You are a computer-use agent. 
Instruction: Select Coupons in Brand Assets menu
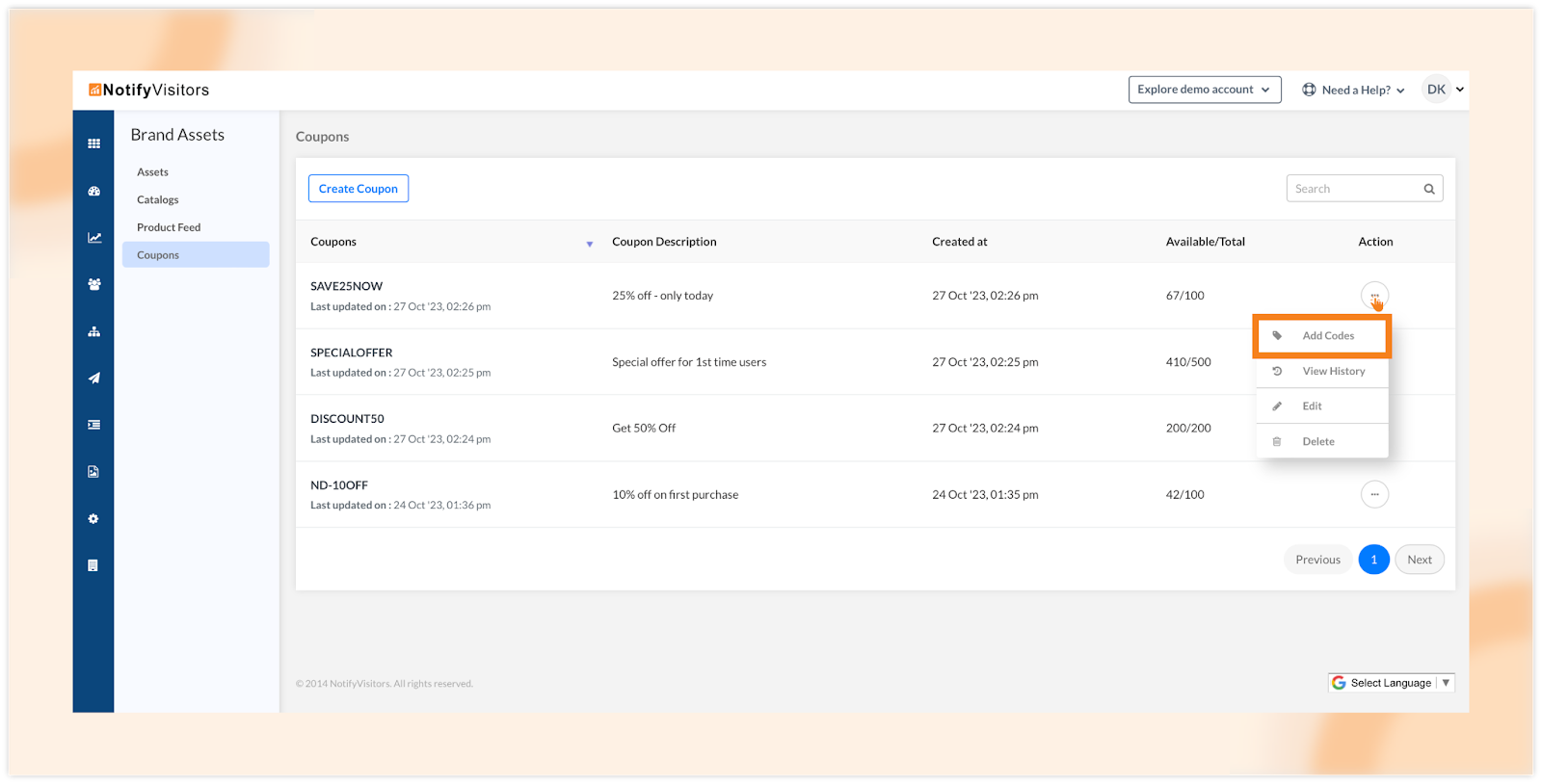[x=196, y=255]
